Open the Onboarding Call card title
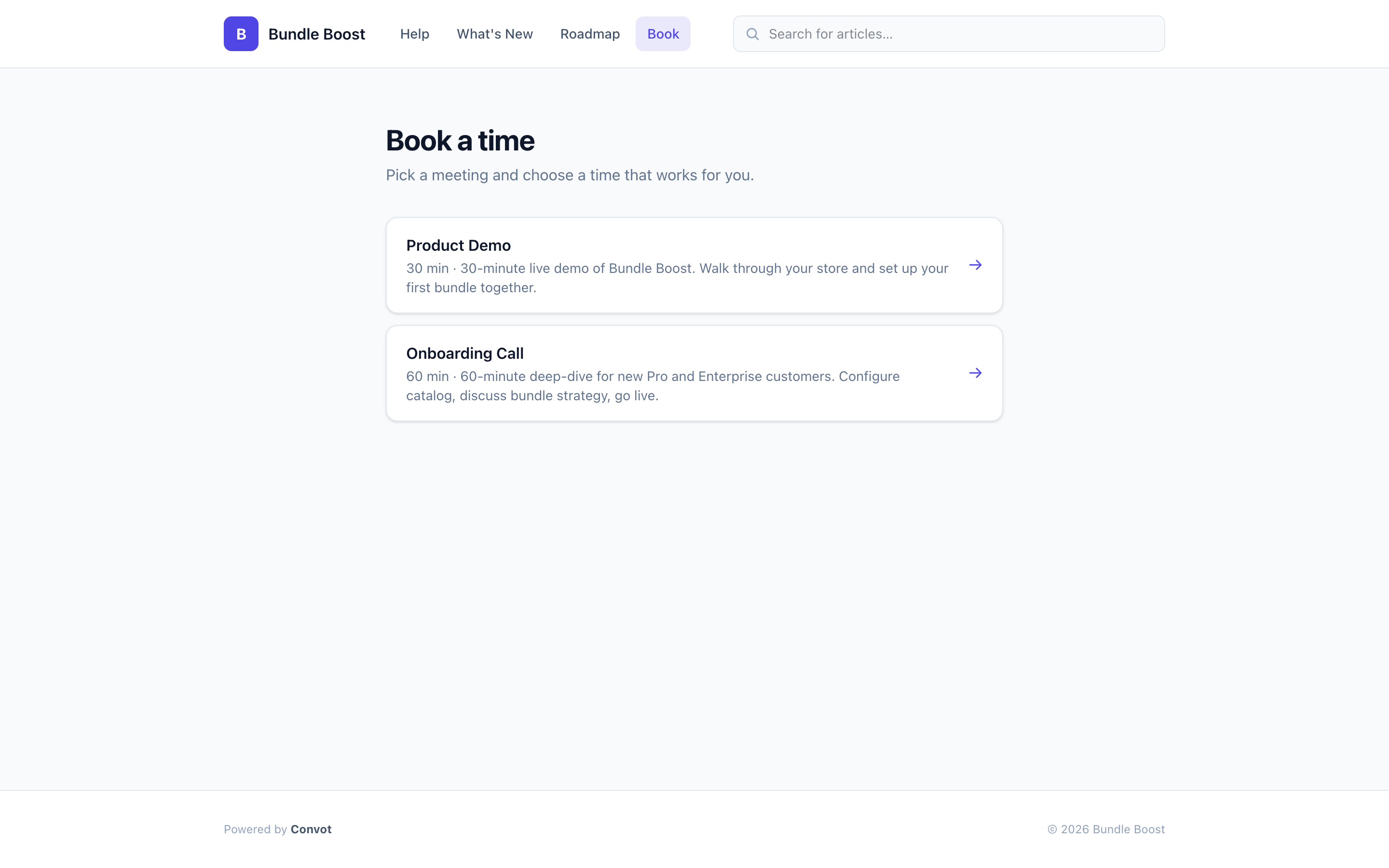The image size is (1389, 868). [464, 353]
